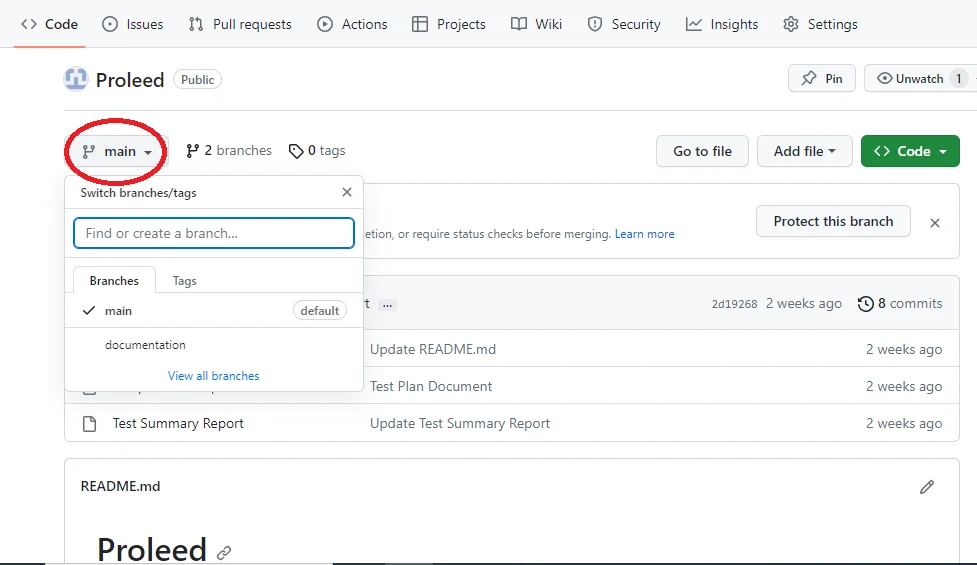Close the Switch branches/tags popup

347,192
